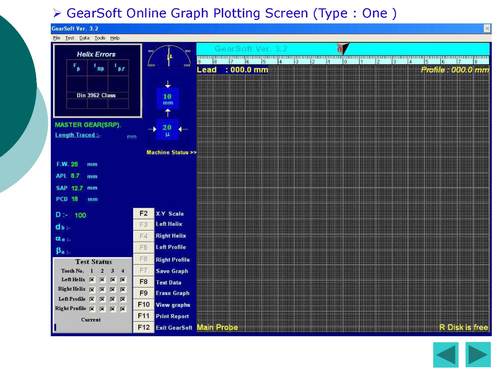
Task: Click the previous slide arrow icon
Action: 446,355
